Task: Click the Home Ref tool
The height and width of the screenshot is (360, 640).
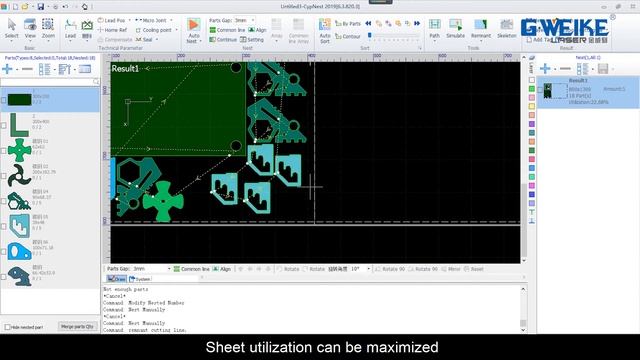Action: point(112,30)
